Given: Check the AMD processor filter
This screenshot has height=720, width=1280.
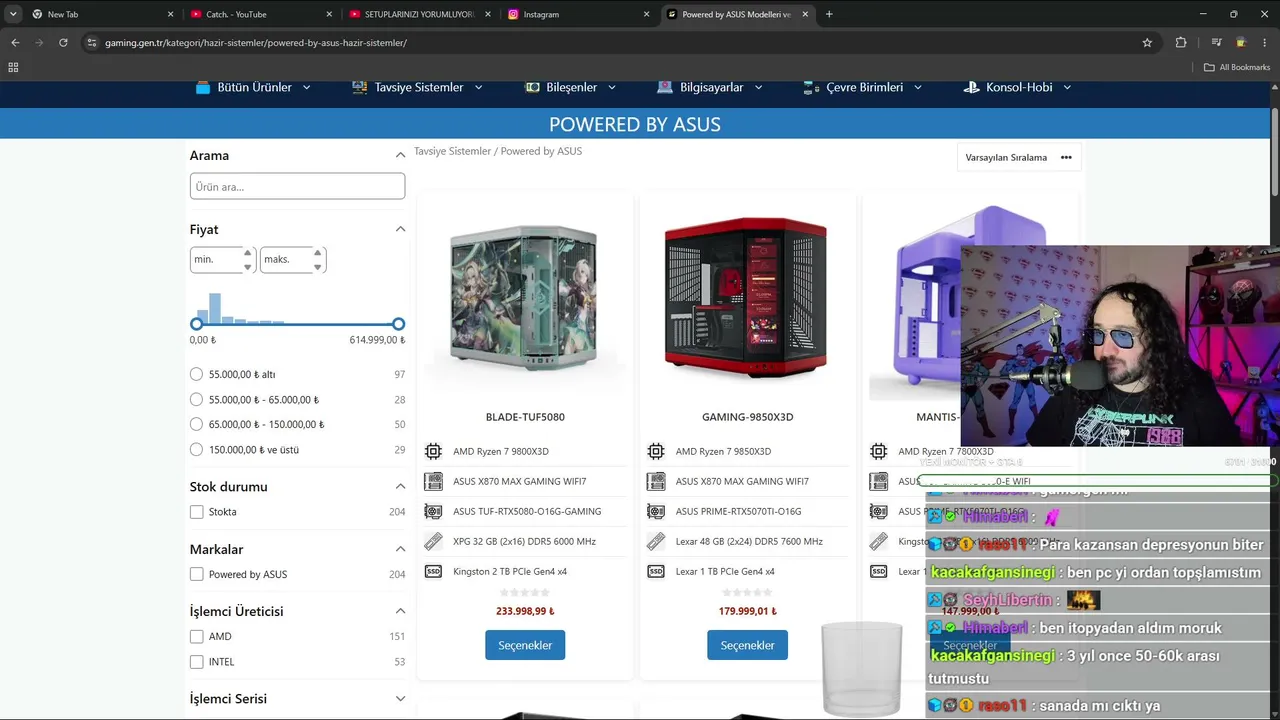Looking at the screenshot, I should pos(196,636).
